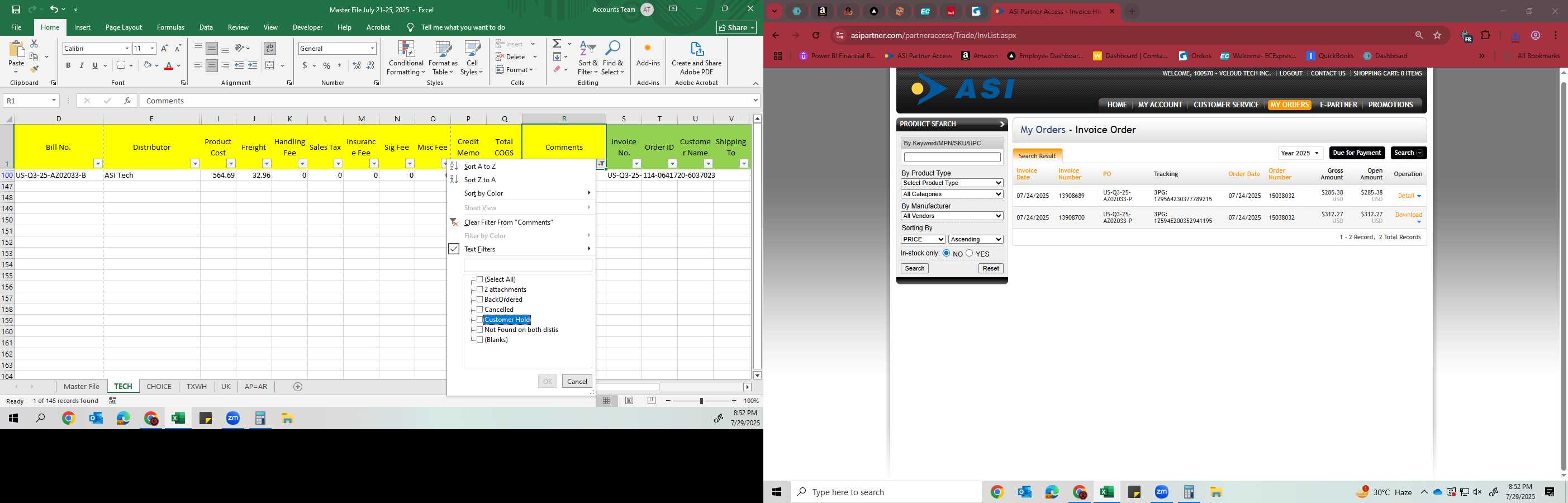Image resolution: width=1568 pixels, height=503 pixels.
Task: Click the Excel zoom slider handle
Action: tap(701, 401)
